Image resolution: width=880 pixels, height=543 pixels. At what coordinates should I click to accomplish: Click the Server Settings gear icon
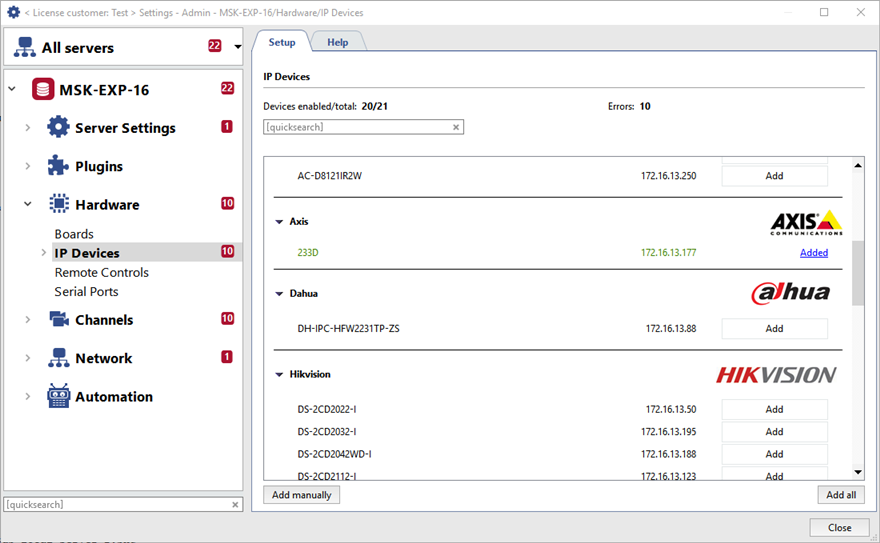point(59,128)
